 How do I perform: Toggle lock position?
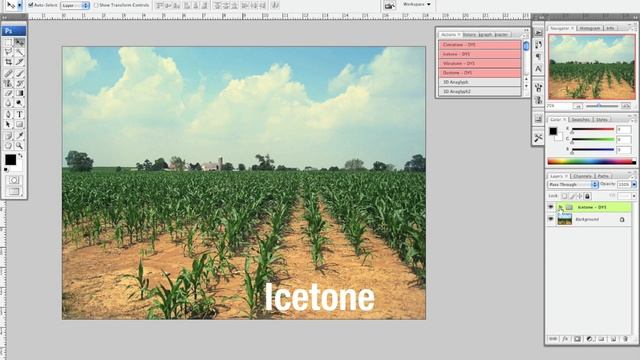[x=580, y=196]
